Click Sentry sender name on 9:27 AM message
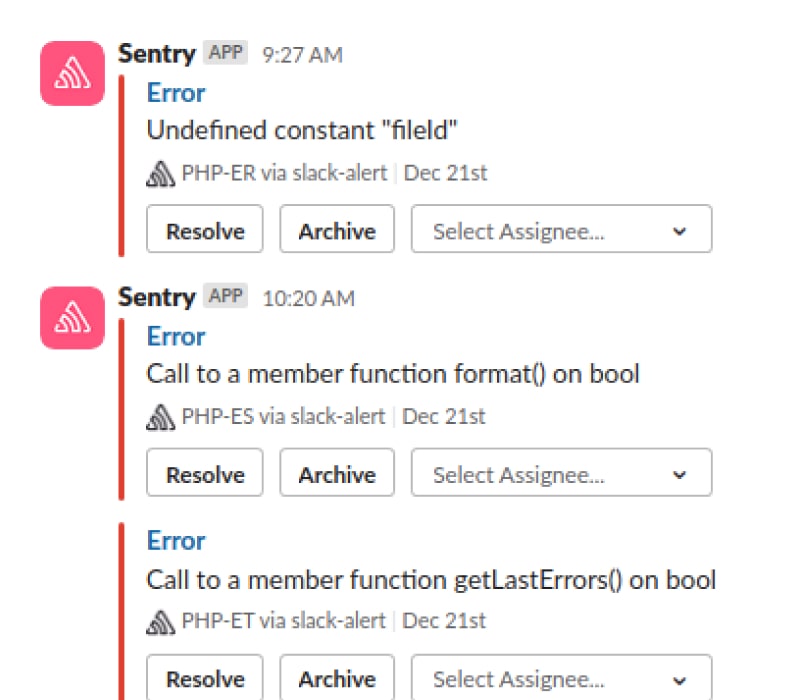Screen dimensions: 796x700 pos(156,54)
